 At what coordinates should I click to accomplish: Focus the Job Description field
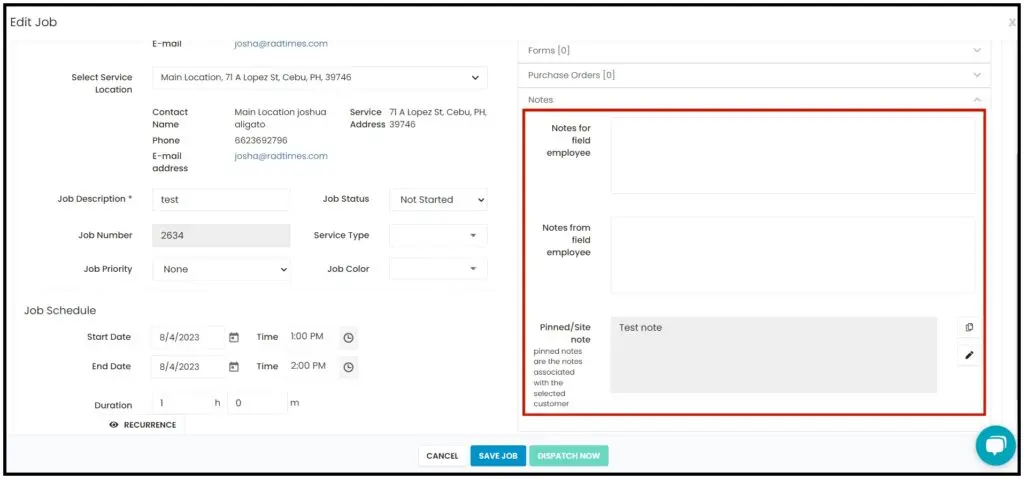coord(221,199)
